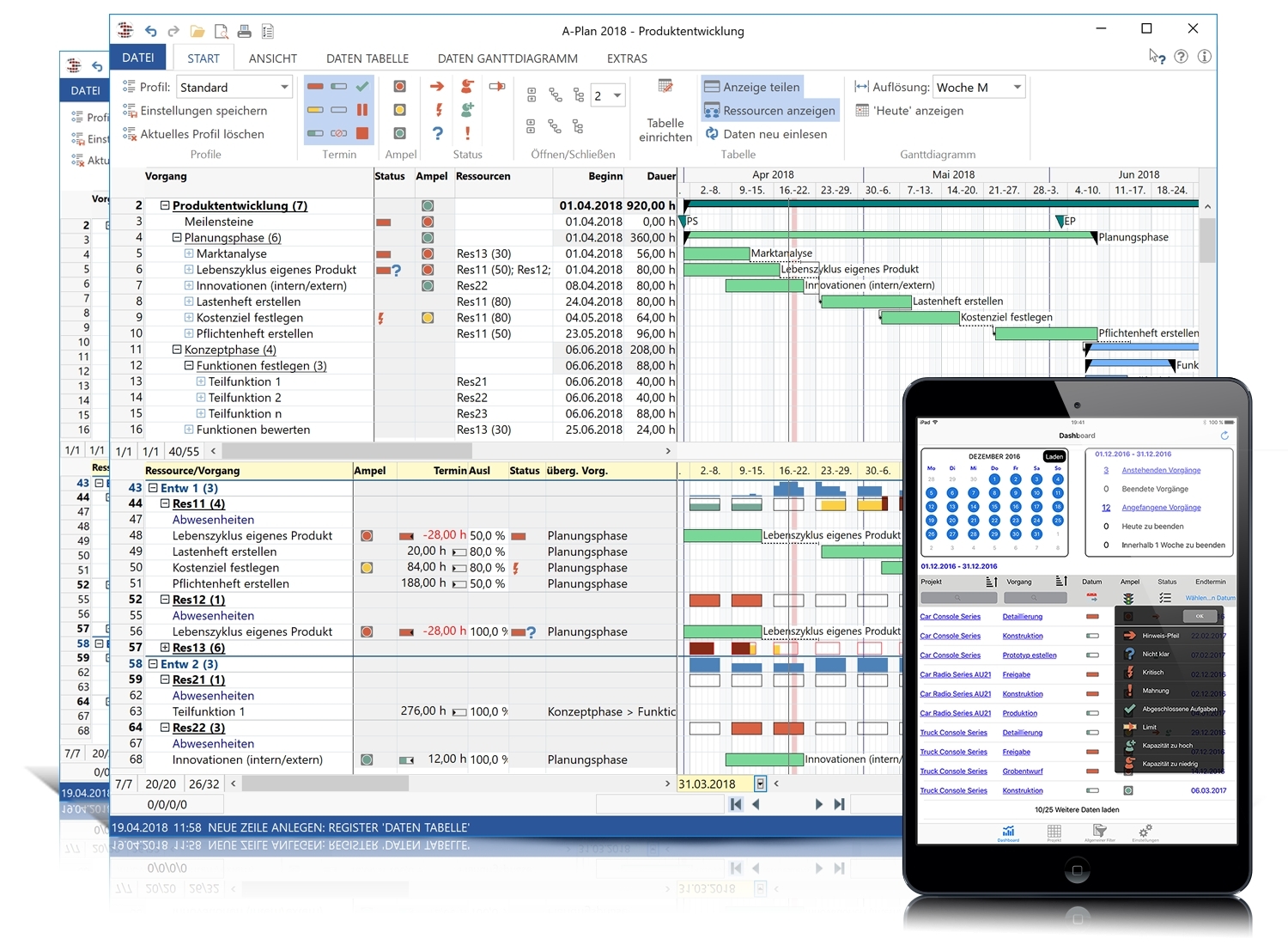Collapse the Konzeptphase (4) group
The height and width of the screenshot is (945, 1288).
tap(177, 350)
